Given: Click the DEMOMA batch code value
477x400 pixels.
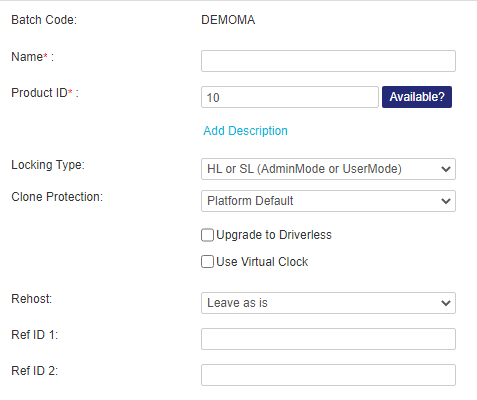Looking at the screenshot, I should tap(228, 20).
